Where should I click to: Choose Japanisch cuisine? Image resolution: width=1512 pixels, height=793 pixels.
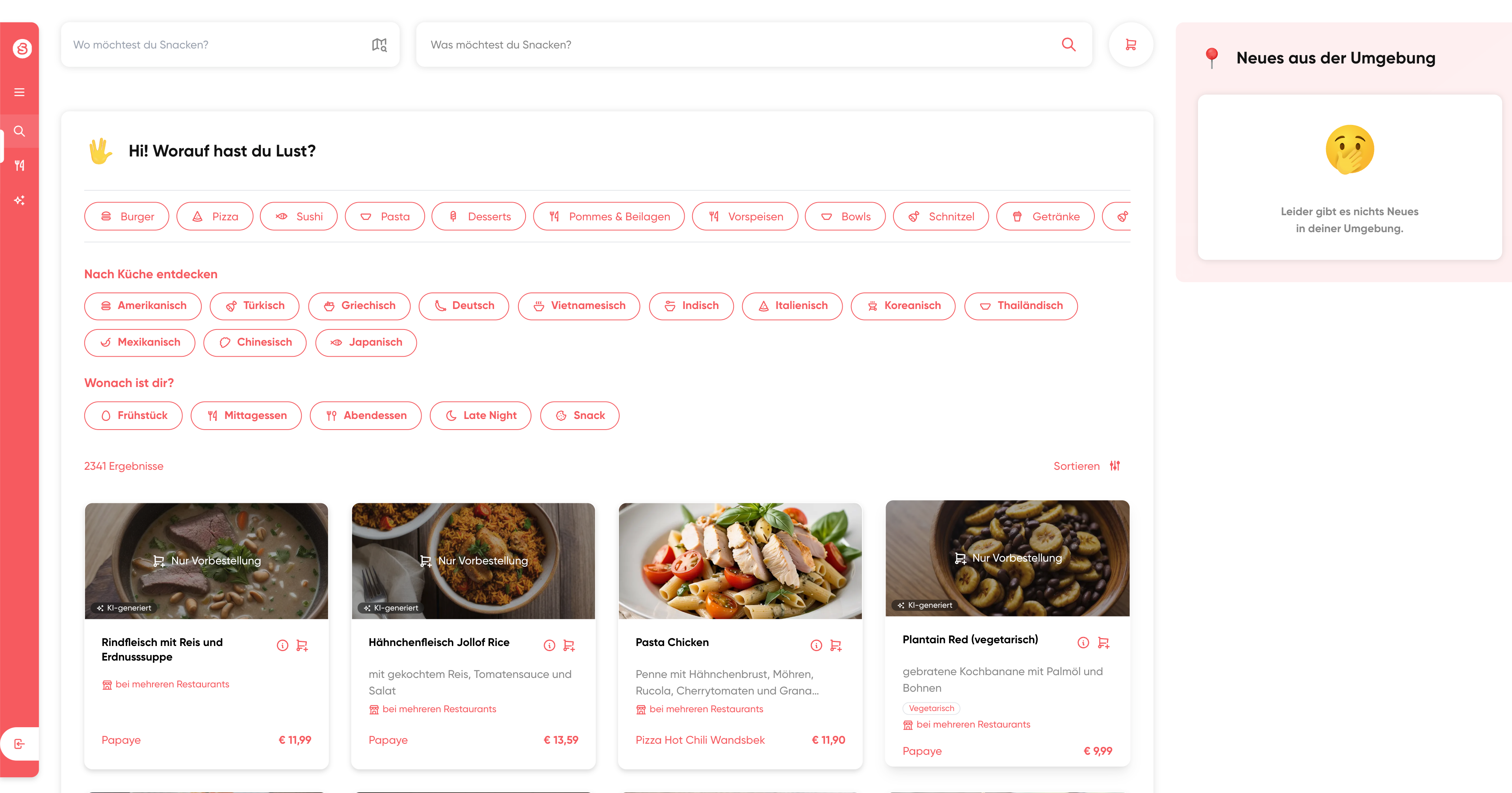point(366,343)
